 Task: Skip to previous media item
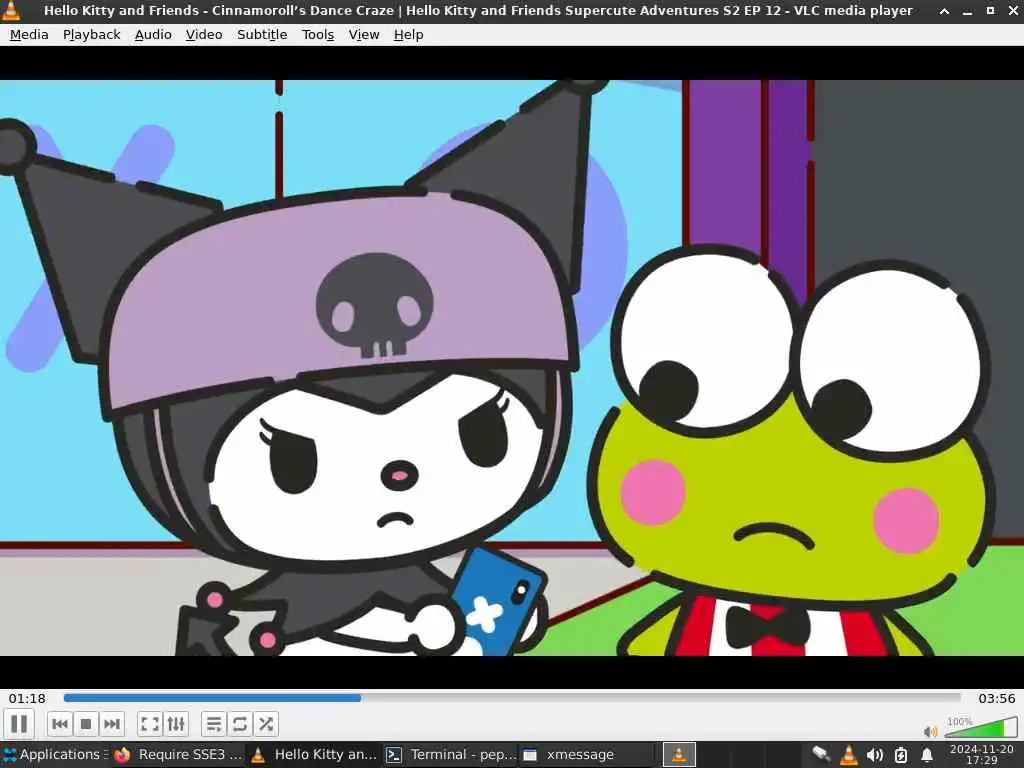pyautogui.click(x=60, y=724)
